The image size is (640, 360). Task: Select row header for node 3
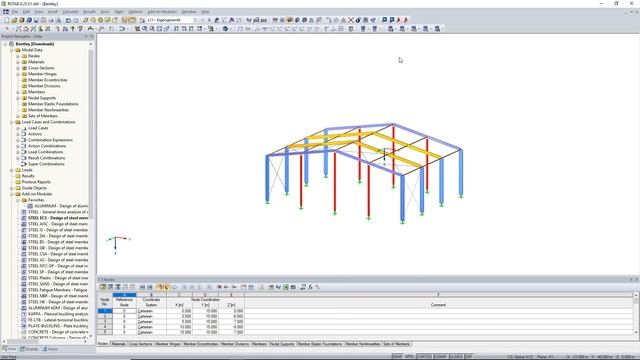tap(104, 322)
